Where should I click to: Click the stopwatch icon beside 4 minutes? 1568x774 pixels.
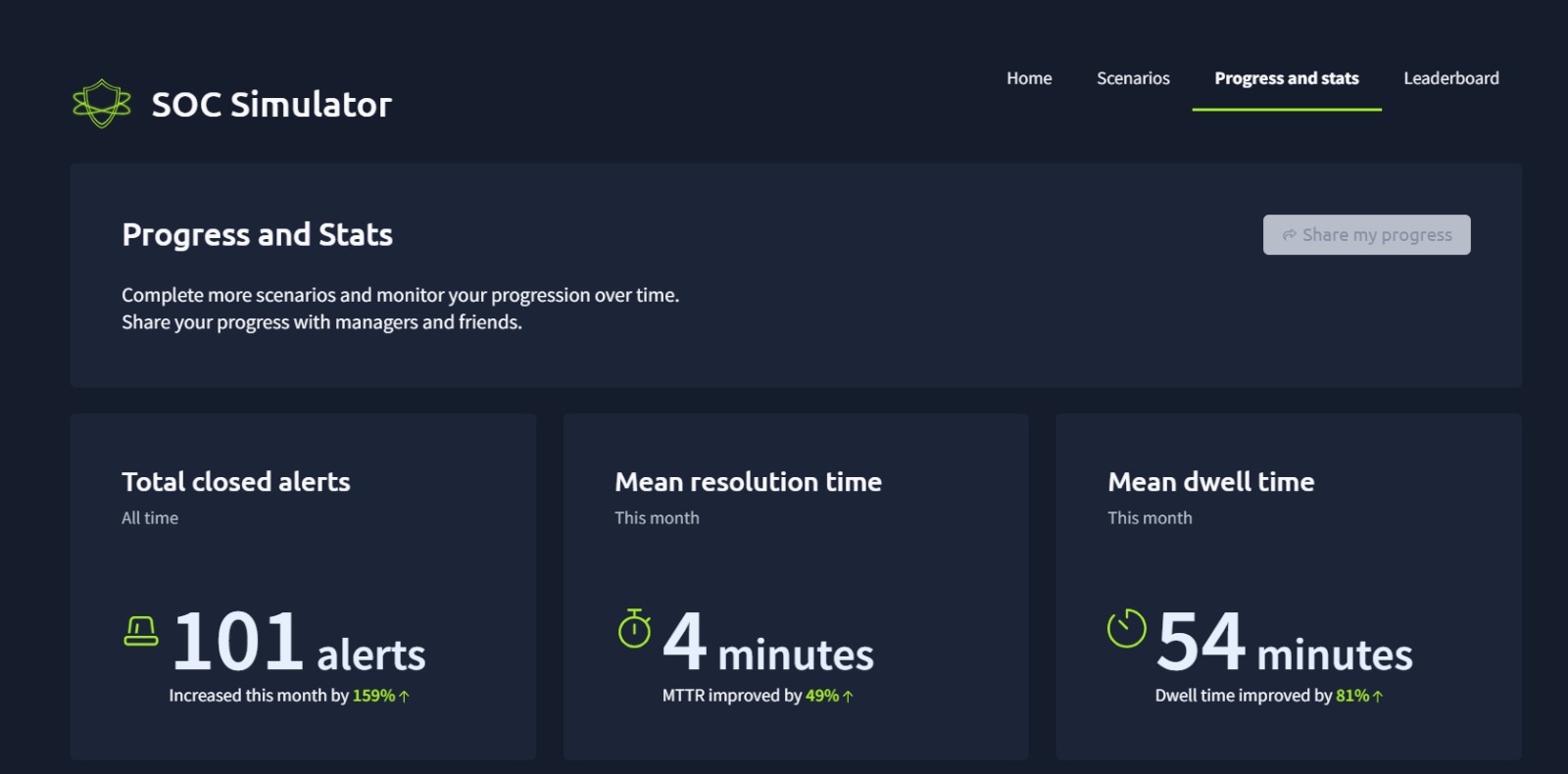[634, 628]
